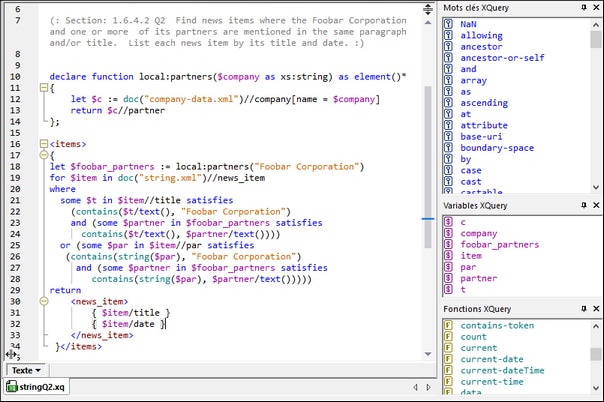Click the 'contains-token' function entry
This screenshot has width=604, height=402.
point(499,325)
